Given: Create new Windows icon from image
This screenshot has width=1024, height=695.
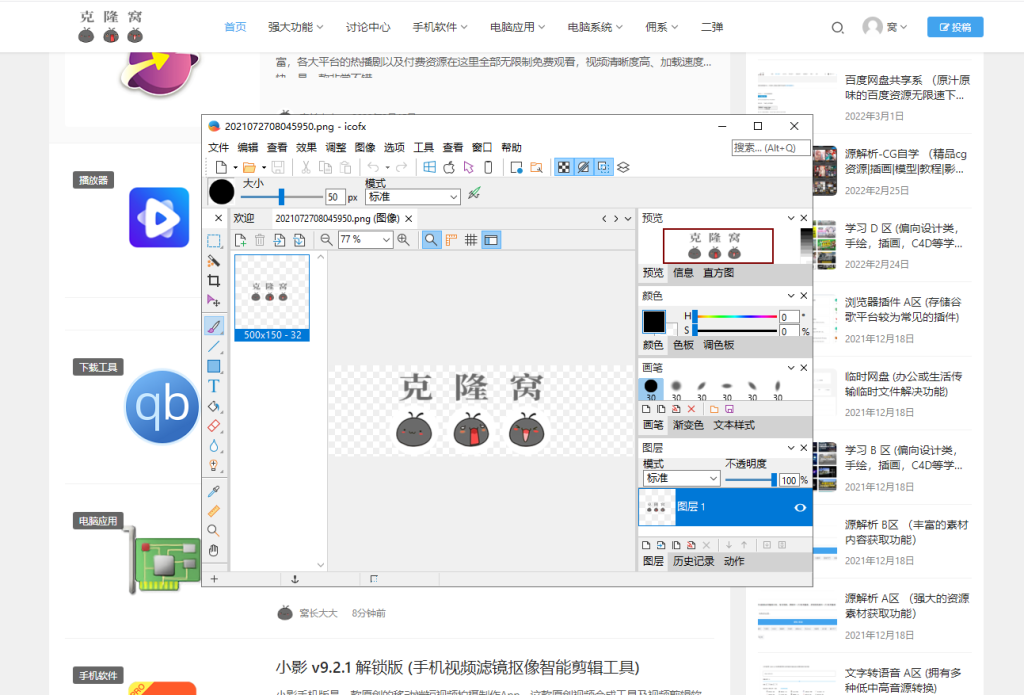Looking at the screenshot, I should point(429,168).
